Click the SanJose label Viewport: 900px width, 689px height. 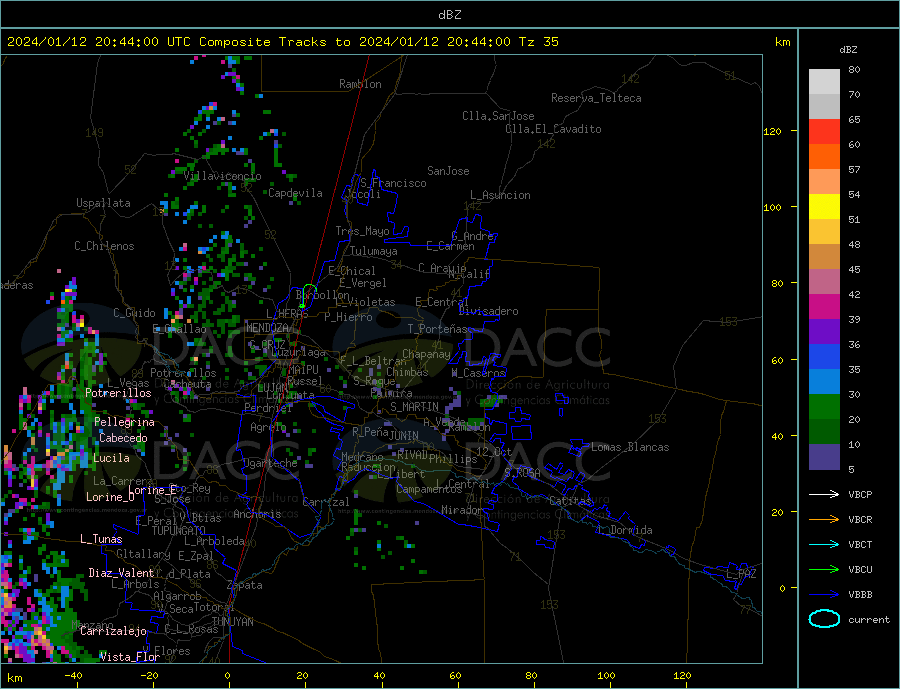point(448,171)
